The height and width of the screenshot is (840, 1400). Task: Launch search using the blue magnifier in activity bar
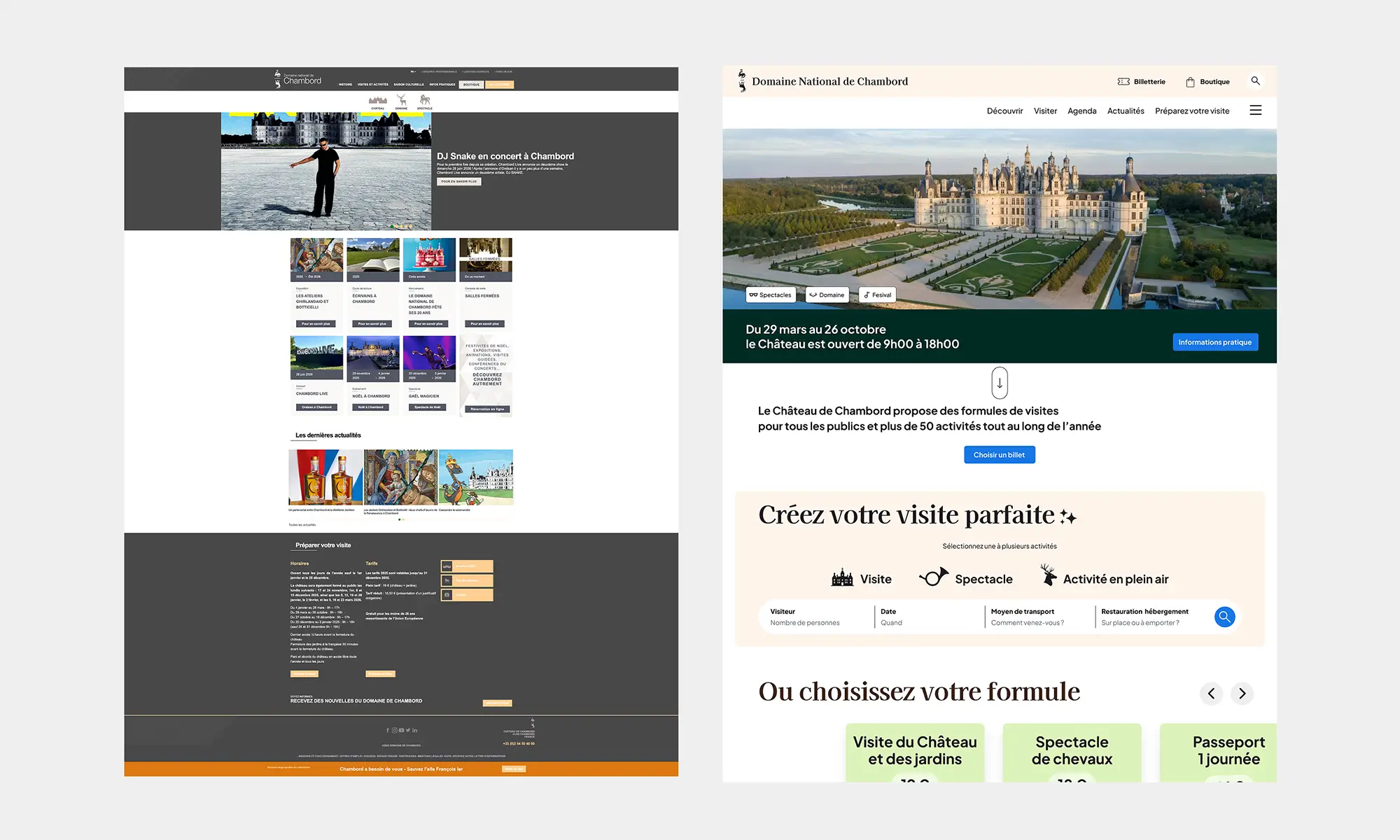(x=1224, y=617)
